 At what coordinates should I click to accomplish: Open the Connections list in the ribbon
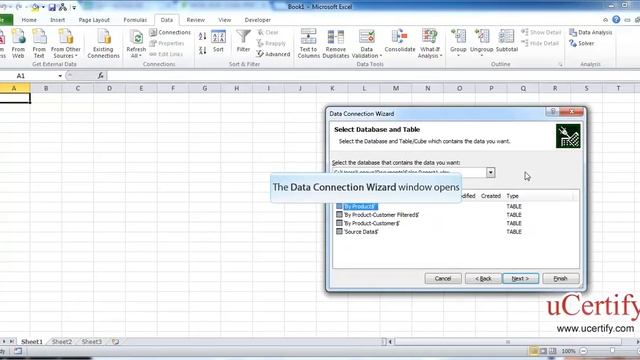coord(170,32)
